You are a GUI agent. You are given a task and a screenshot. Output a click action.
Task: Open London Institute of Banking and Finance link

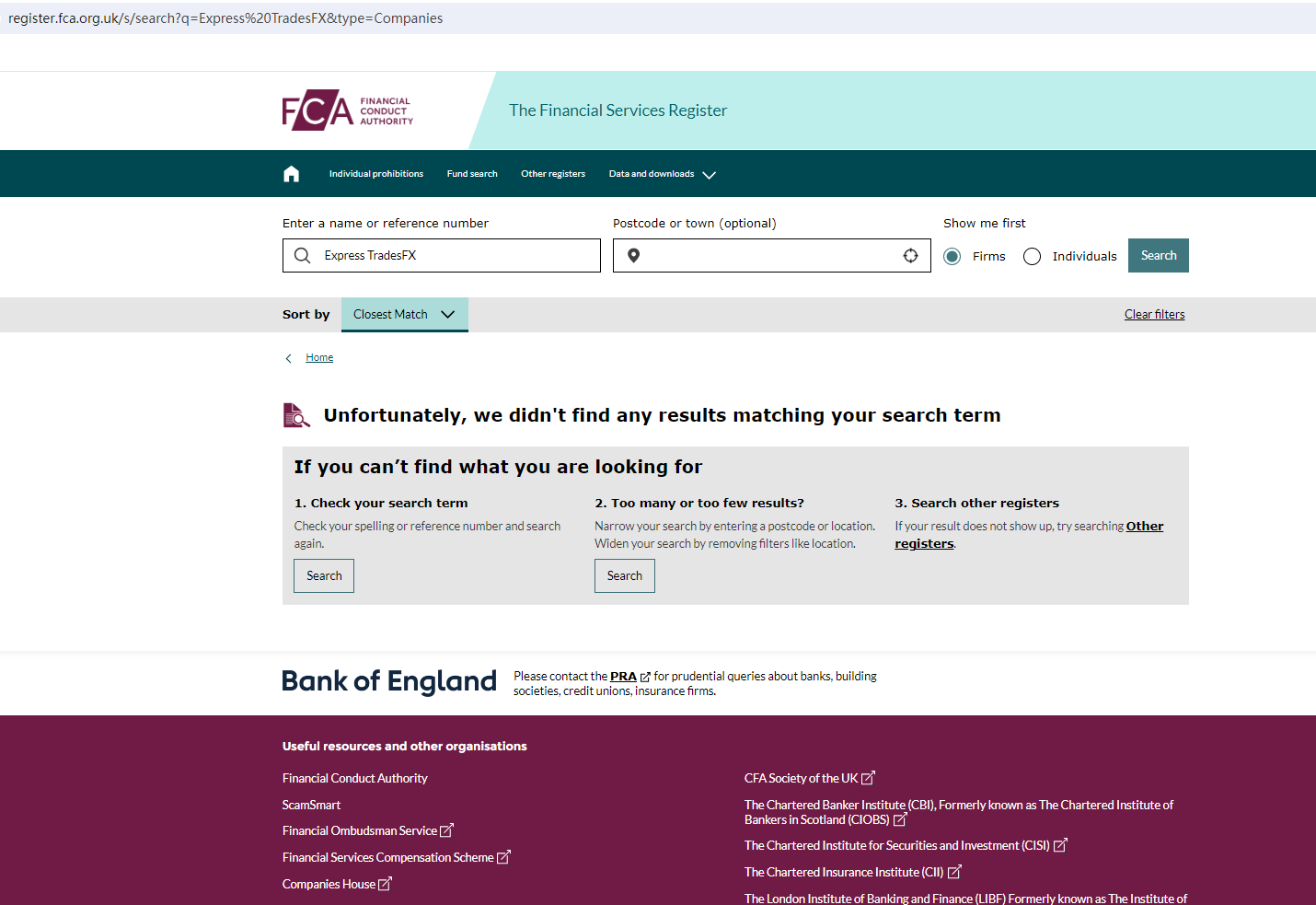(965, 899)
